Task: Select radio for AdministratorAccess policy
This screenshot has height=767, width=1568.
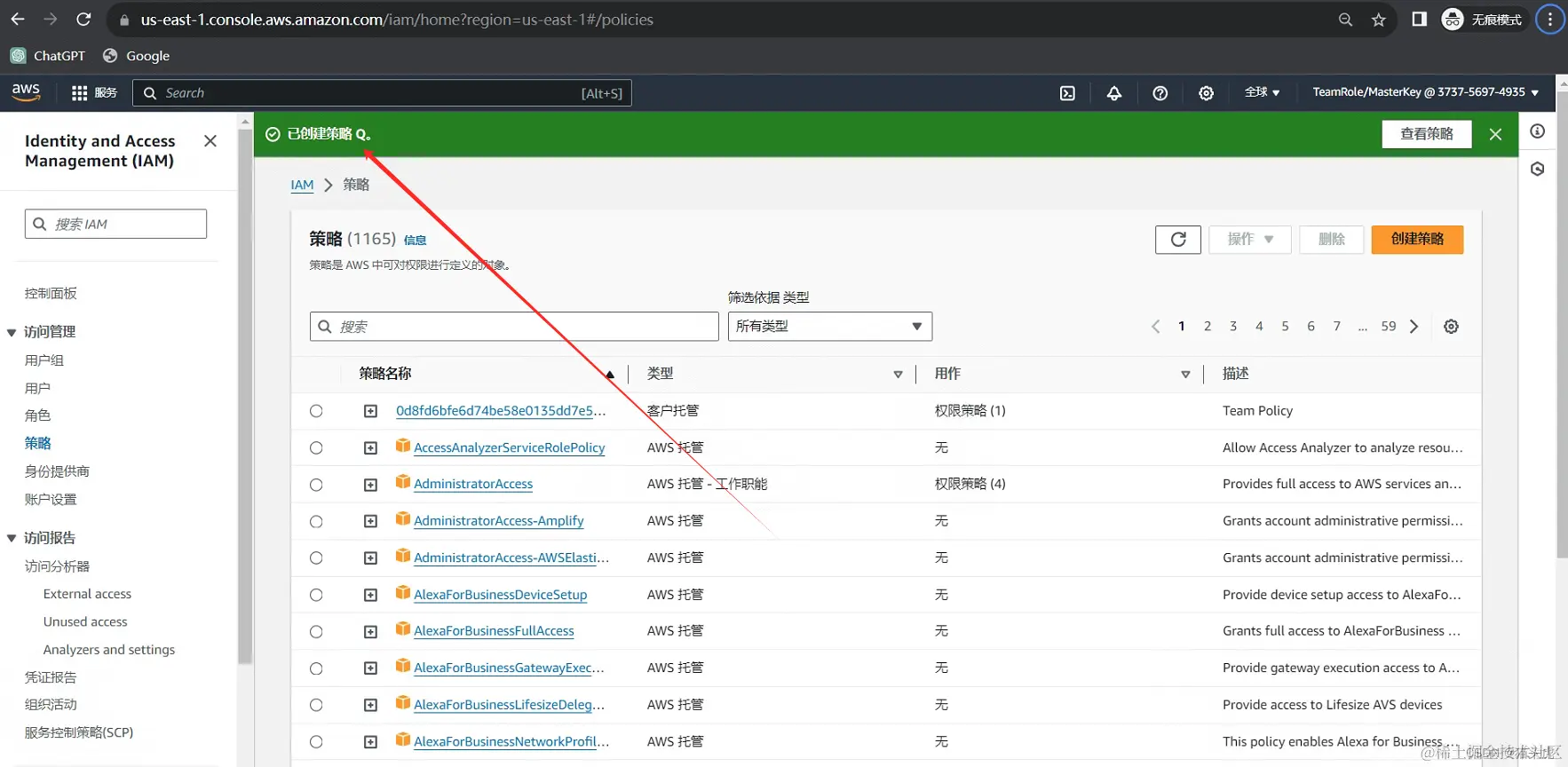Action: (x=316, y=485)
